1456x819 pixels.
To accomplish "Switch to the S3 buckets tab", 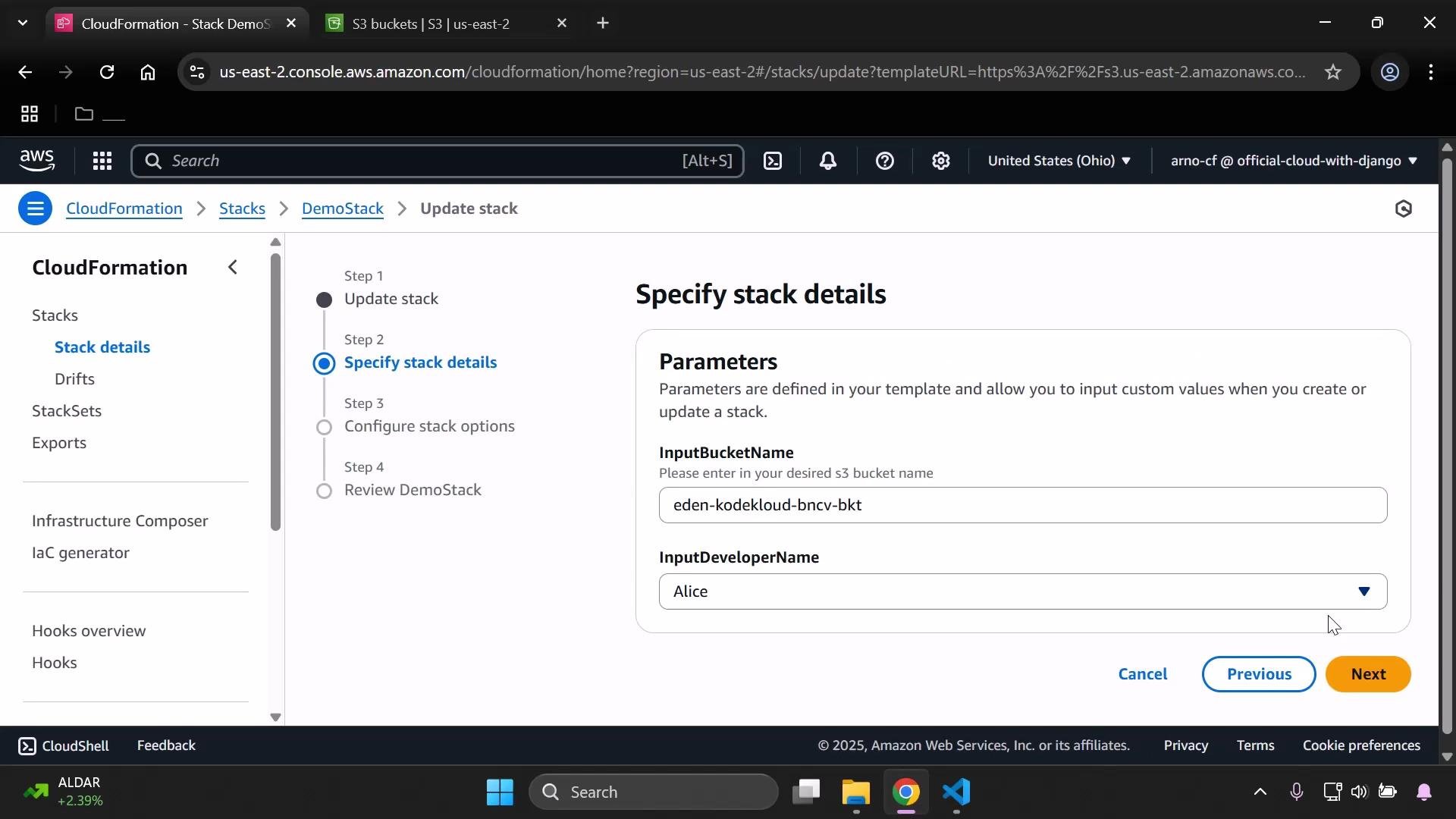I will click(447, 24).
